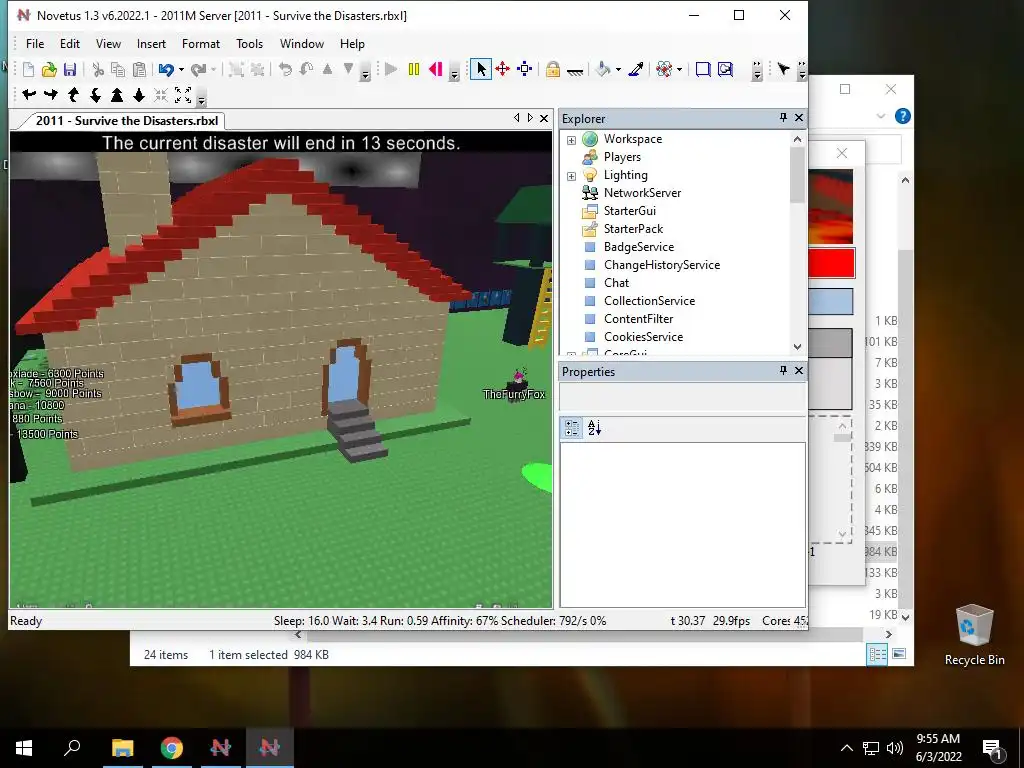1024x768 pixels.
Task: Zoom out with solid down arrow icon
Action: click(x=139, y=95)
